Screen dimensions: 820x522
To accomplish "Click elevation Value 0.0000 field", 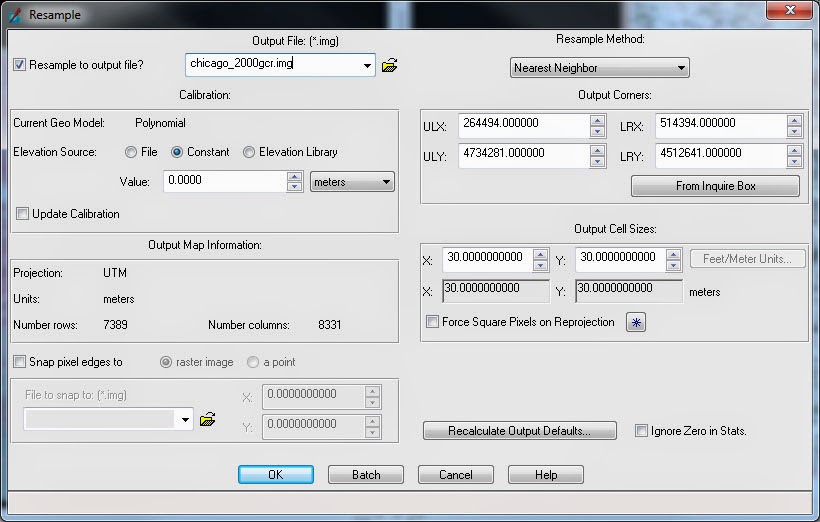I will pos(225,181).
